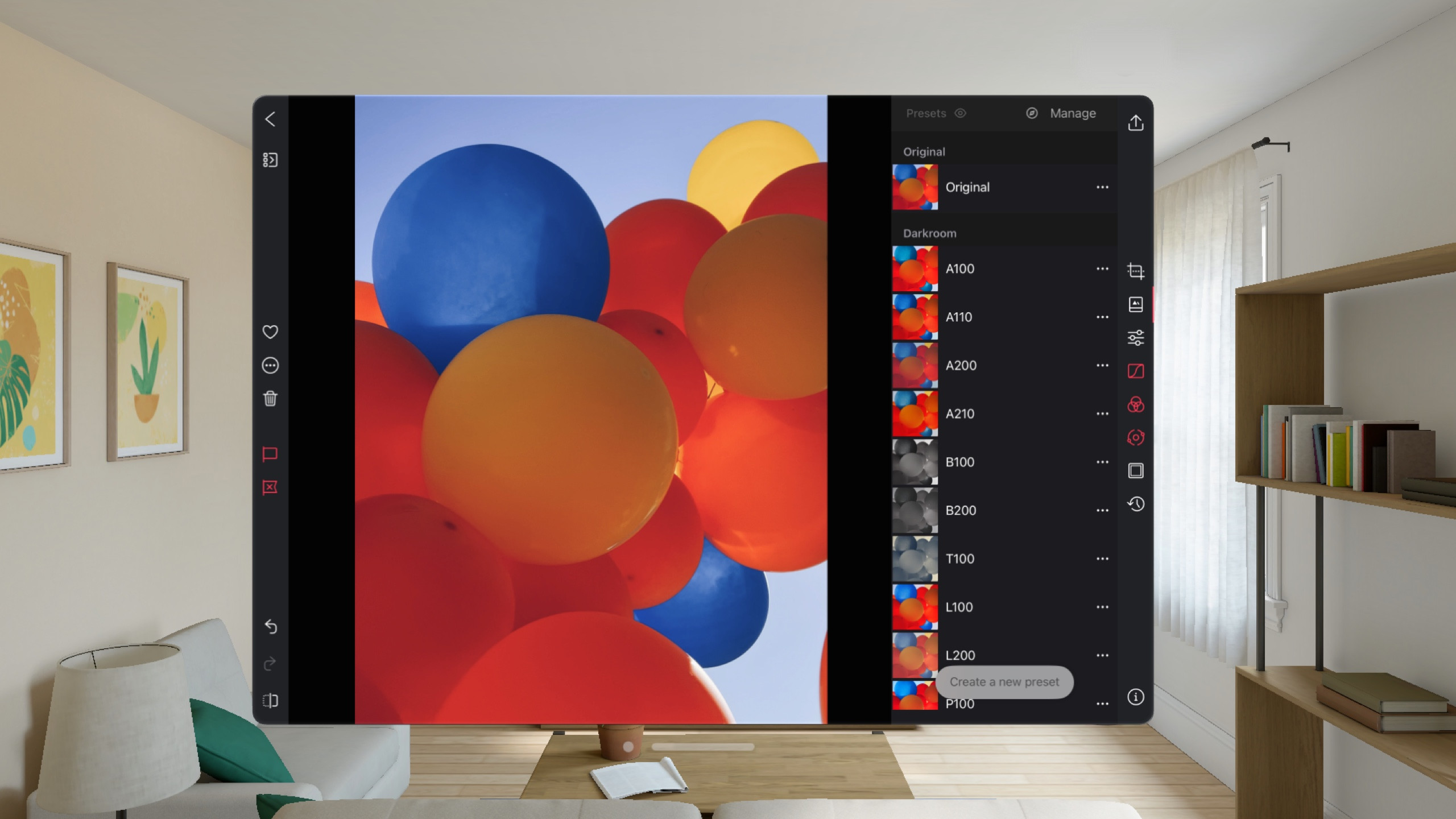Expand the B200 preset options menu
Image resolution: width=1456 pixels, height=819 pixels.
point(1102,510)
